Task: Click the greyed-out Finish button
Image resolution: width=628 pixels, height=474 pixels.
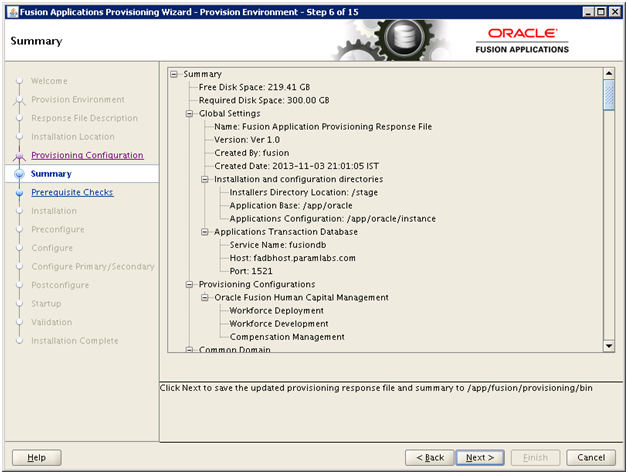Action: (x=535, y=457)
